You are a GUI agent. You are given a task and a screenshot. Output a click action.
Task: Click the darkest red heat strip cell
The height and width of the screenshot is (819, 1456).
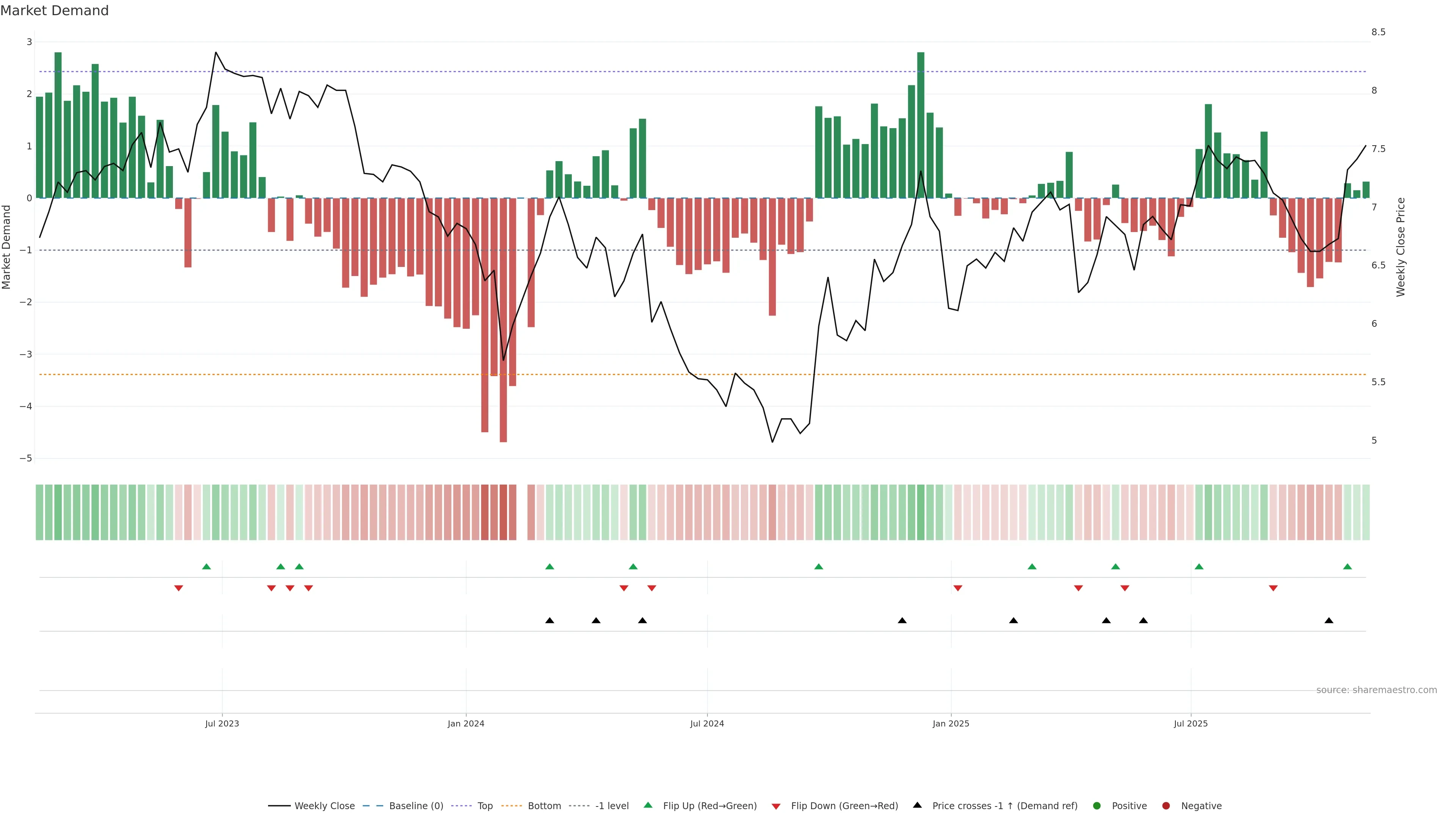(x=503, y=512)
